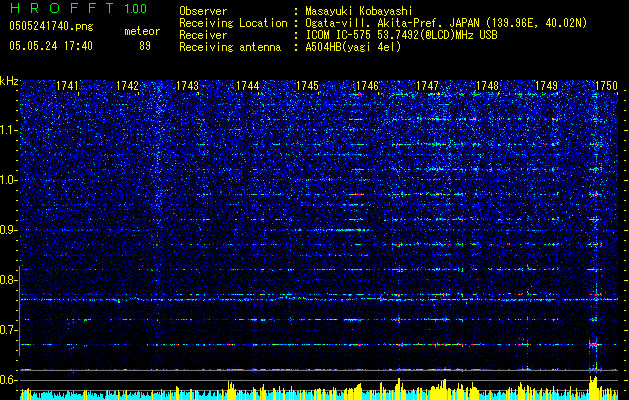
Task: Click the ICOM IC-575 receiver details
Action: click(401, 35)
